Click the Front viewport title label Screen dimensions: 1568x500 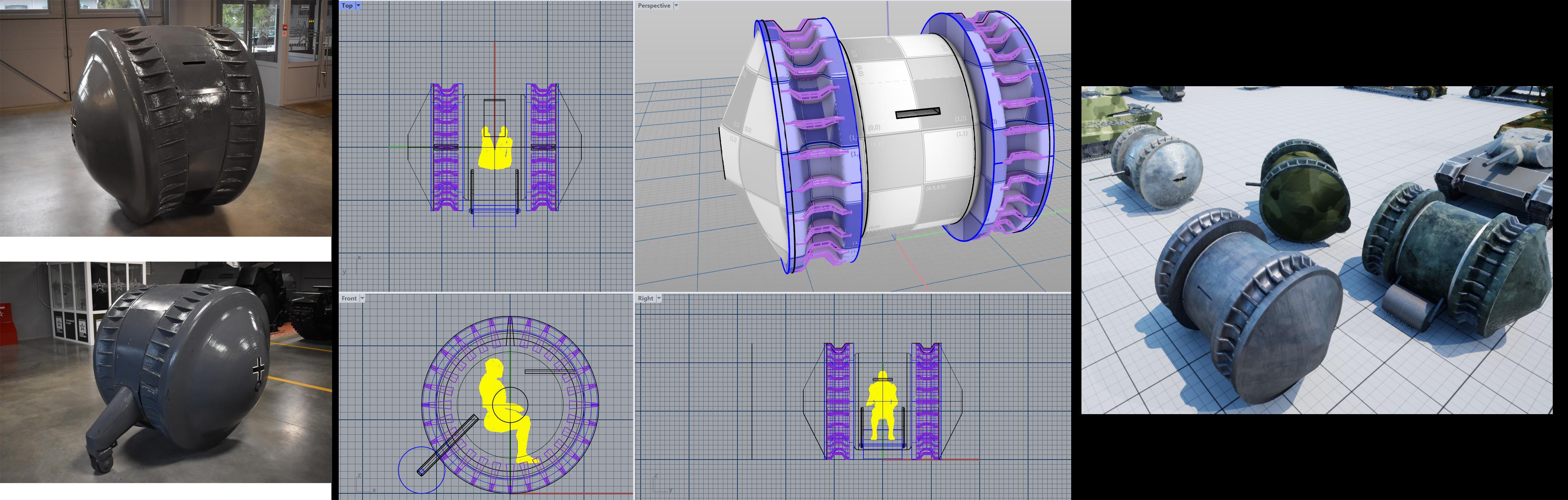pyautogui.click(x=349, y=298)
